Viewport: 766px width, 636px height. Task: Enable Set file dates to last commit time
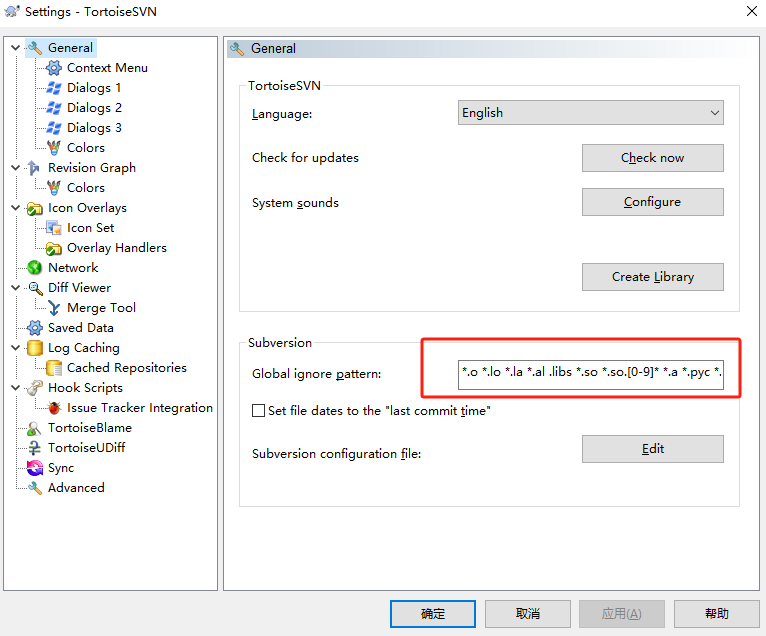(x=258, y=410)
